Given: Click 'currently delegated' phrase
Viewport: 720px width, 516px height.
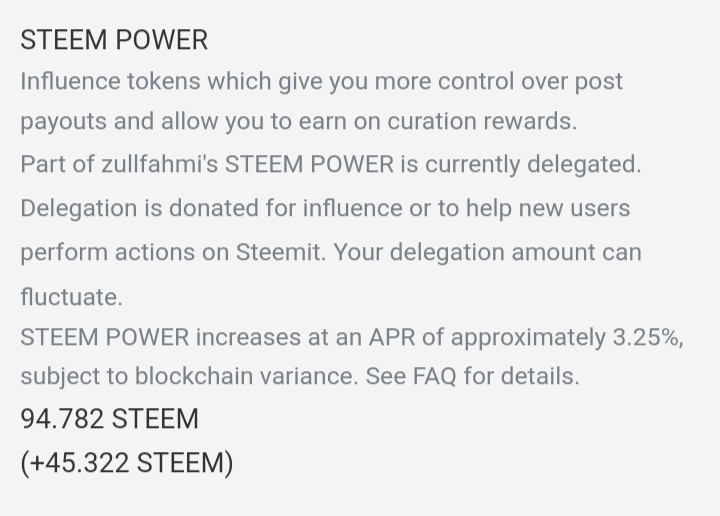Looking at the screenshot, I should [x=533, y=164].
